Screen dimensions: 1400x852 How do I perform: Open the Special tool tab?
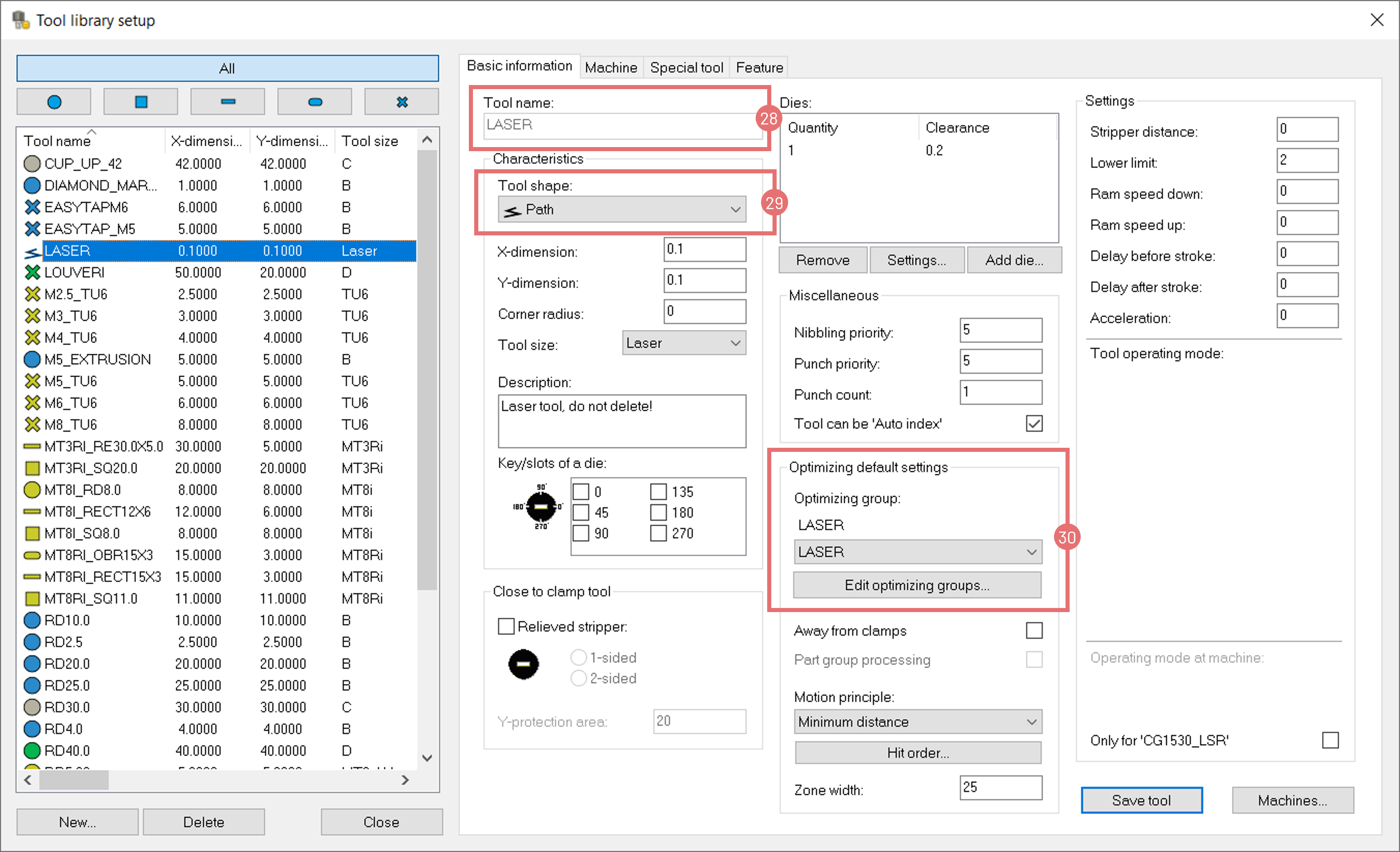click(x=686, y=68)
